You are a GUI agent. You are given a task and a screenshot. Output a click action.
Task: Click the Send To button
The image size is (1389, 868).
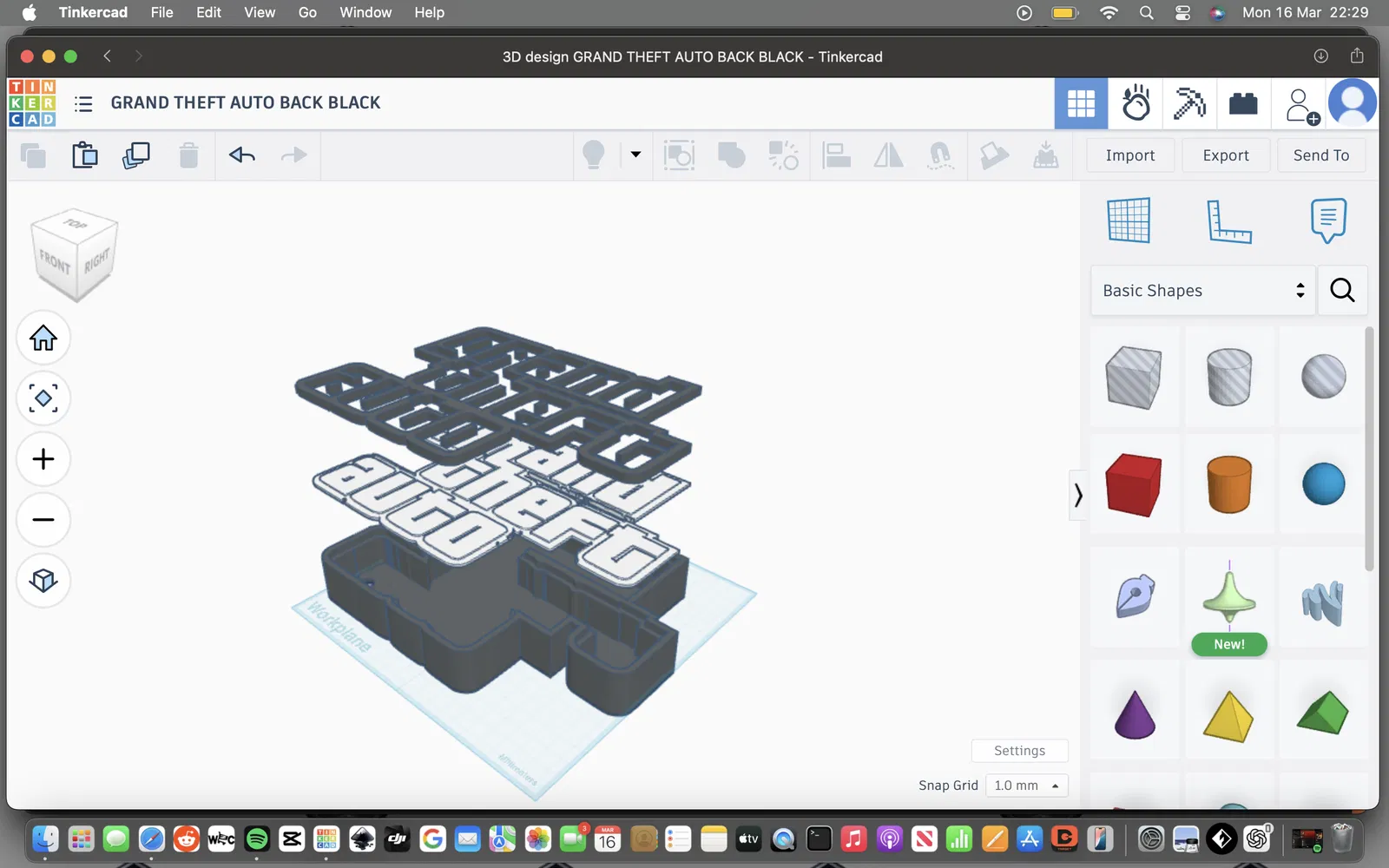pyautogui.click(x=1321, y=155)
